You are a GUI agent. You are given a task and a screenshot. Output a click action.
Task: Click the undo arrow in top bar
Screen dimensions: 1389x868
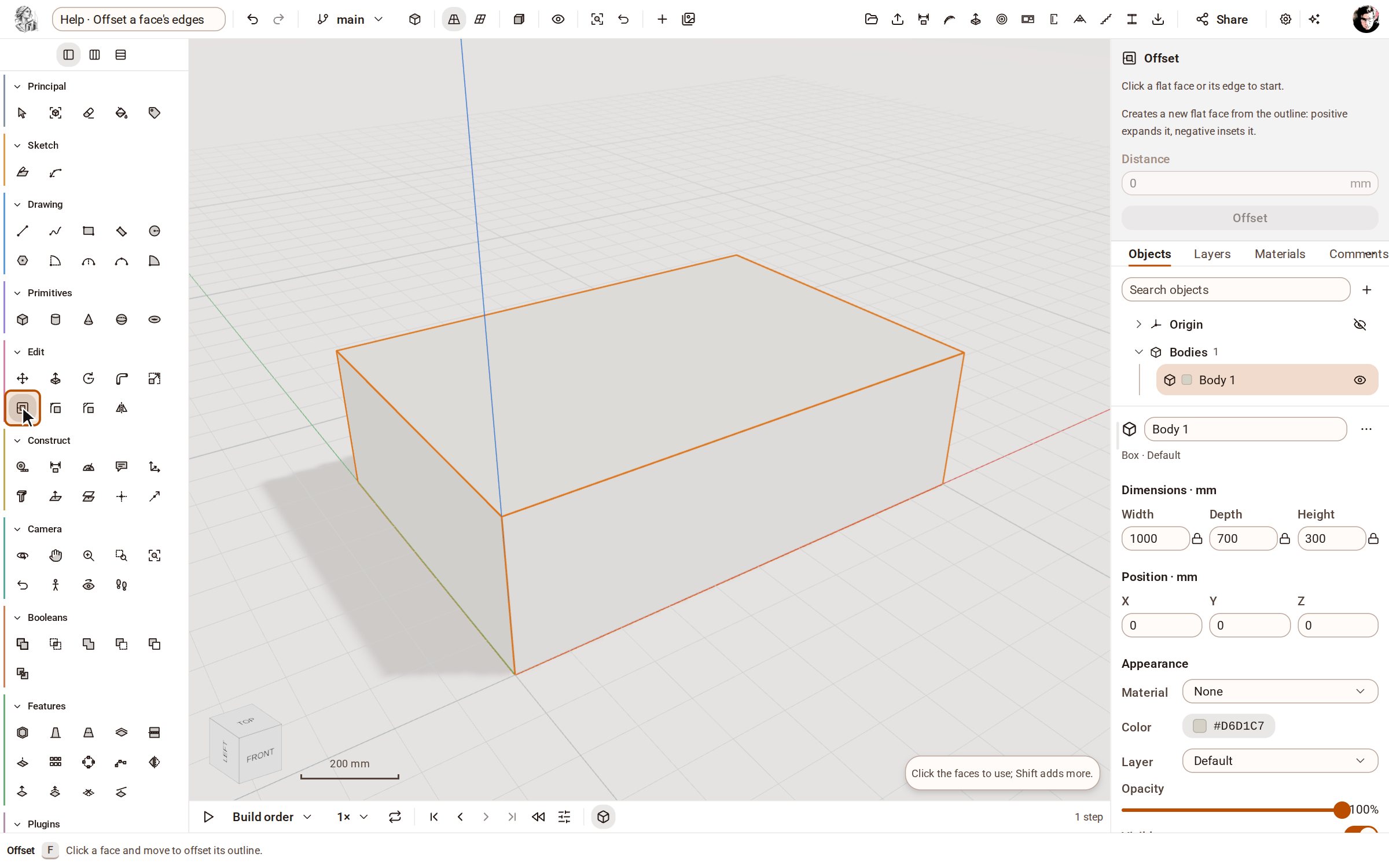point(252,19)
